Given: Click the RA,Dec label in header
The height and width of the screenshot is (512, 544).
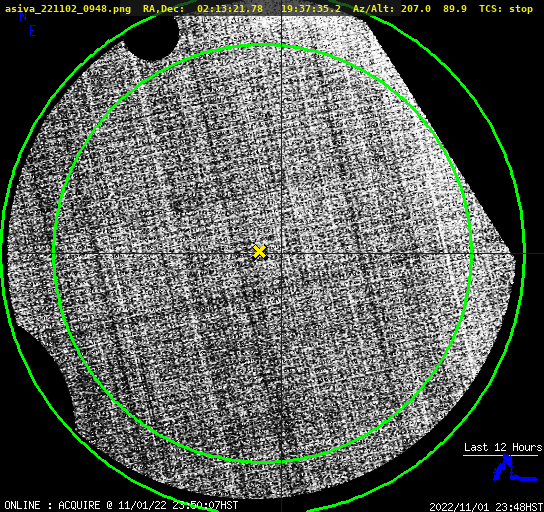Looking at the screenshot, I should click(x=163, y=9).
